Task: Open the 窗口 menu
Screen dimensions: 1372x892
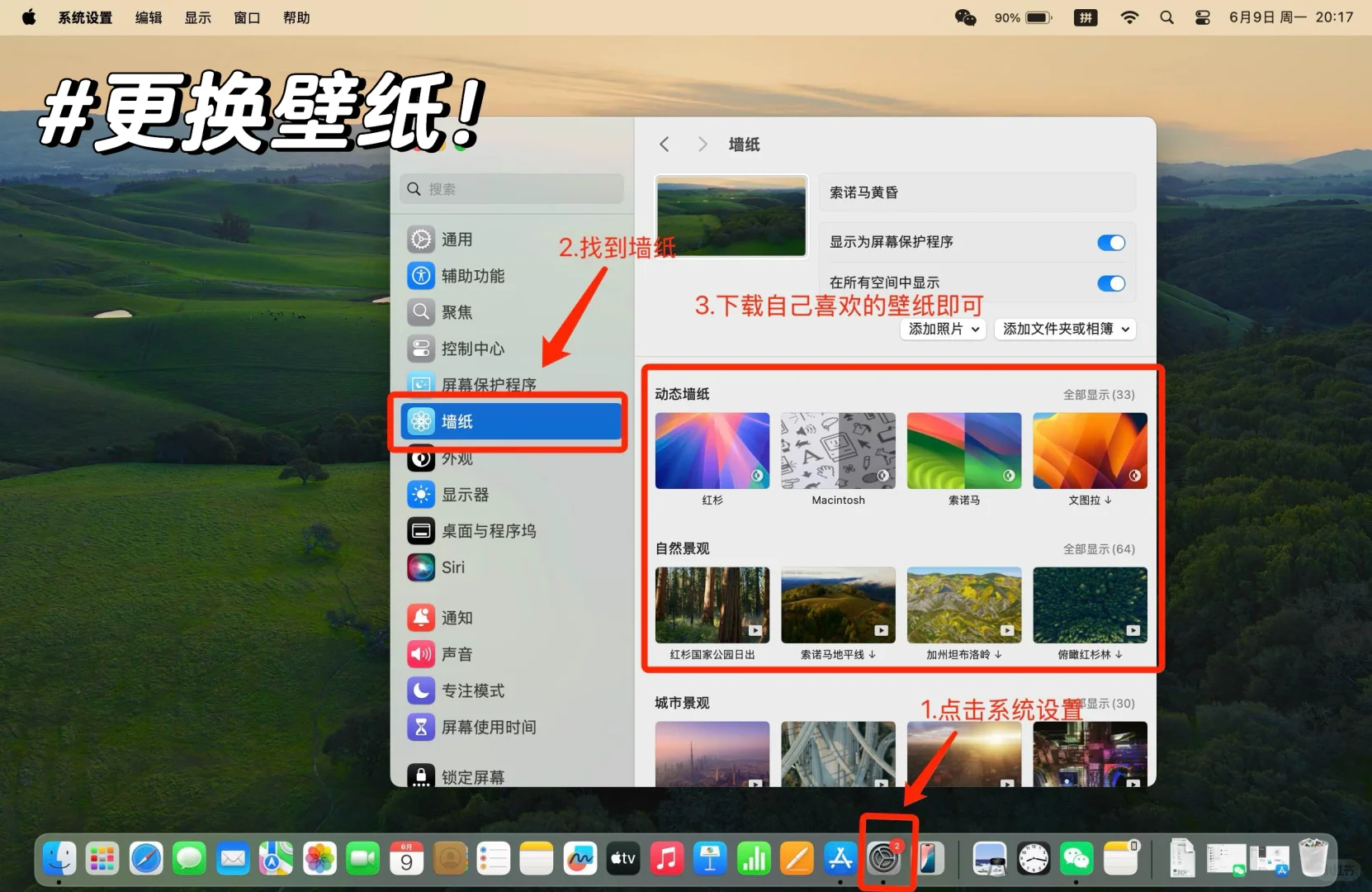Action: pyautogui.click(x=246, y=17)
